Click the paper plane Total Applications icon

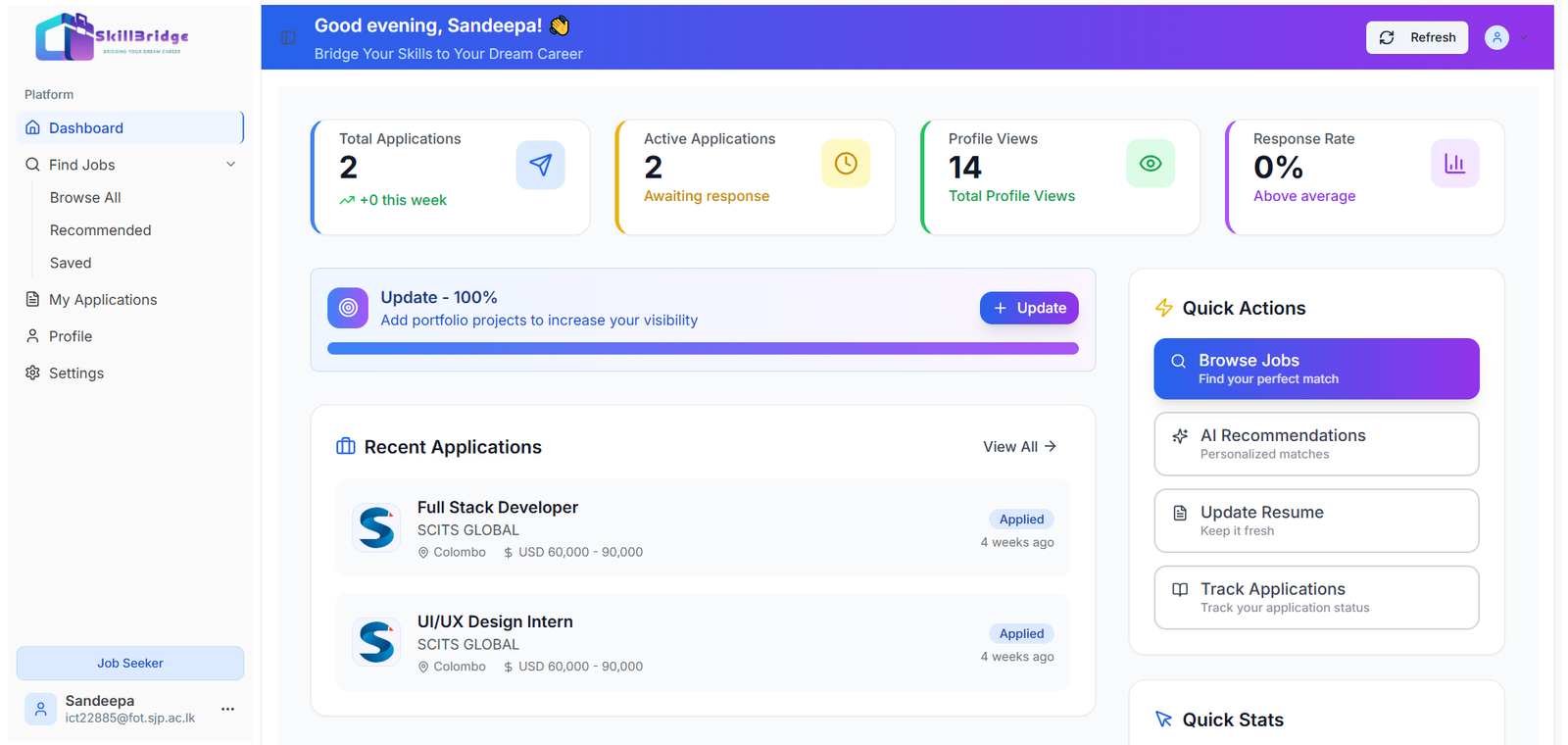tap(540, 165)
